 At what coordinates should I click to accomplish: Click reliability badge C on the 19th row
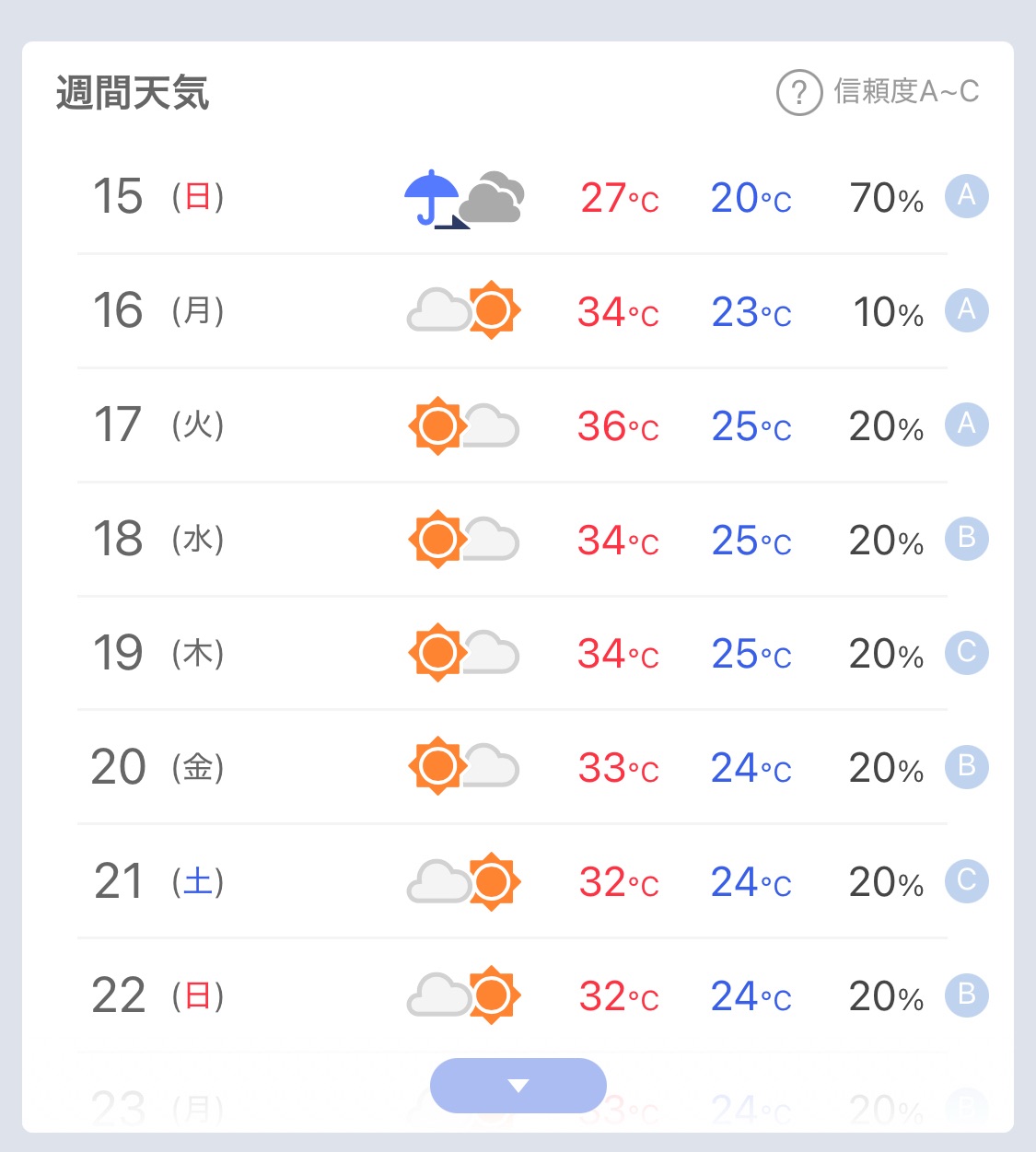(x=967, y=653)
